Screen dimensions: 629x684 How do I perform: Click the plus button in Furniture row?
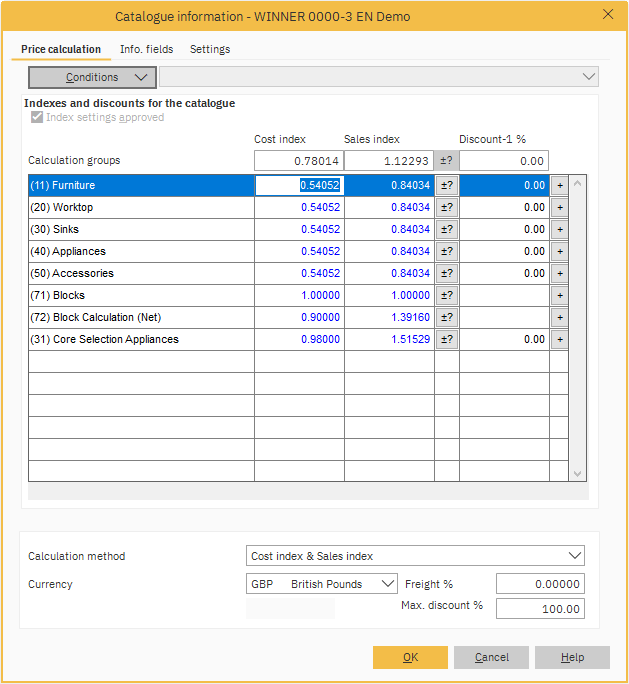560,185
